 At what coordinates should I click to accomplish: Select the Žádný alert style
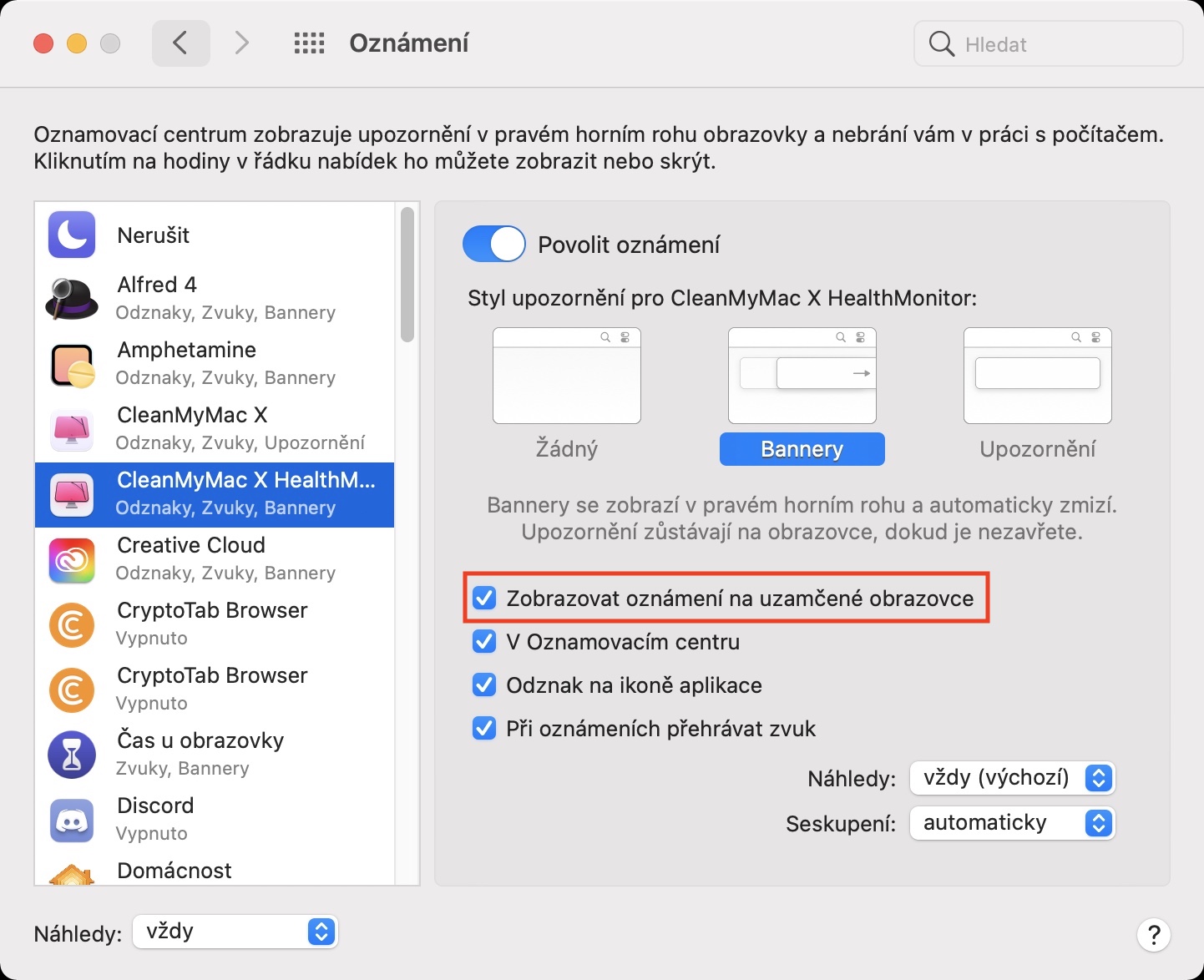(566, 376)
